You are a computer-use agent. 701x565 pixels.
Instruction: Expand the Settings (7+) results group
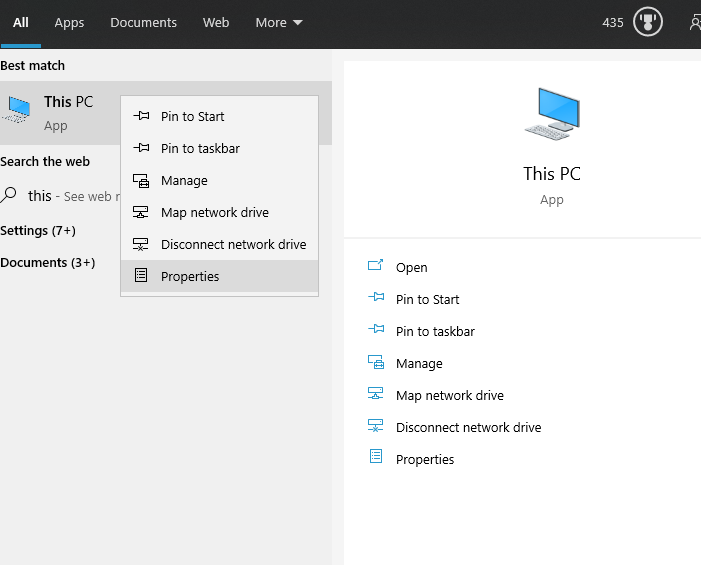pyautogui.click(x=38, y=230)
